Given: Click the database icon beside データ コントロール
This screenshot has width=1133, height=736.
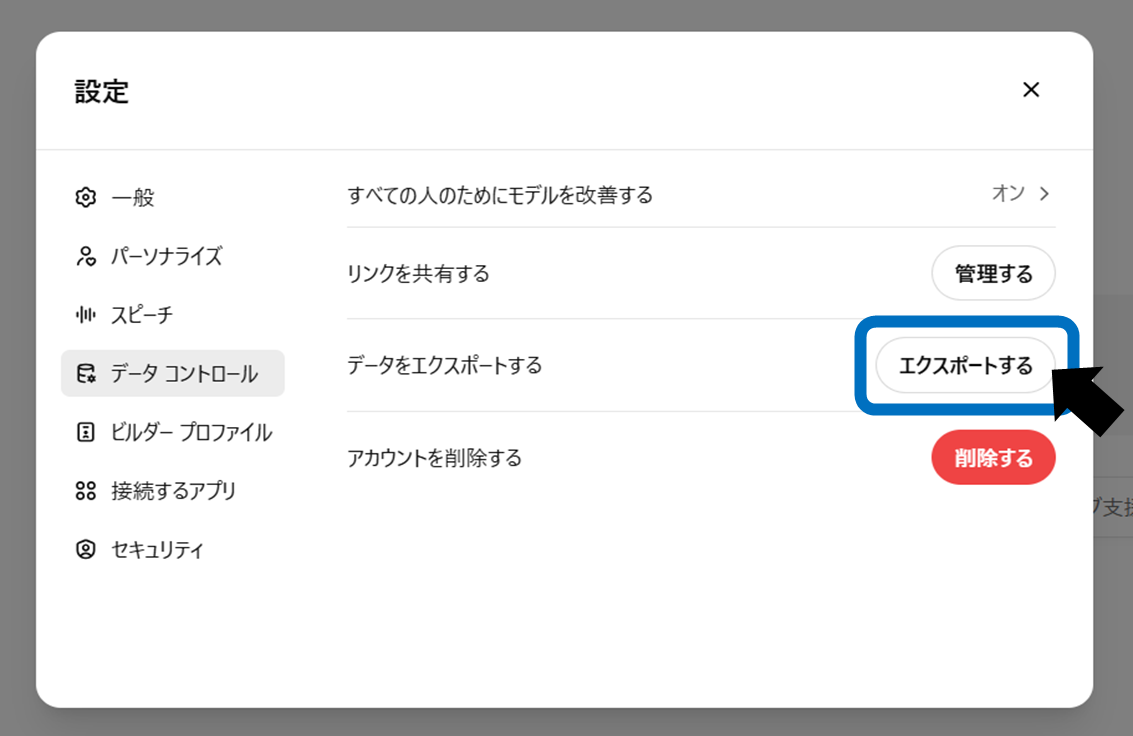Looking at the screenshot, I should (x=86, y=374).
